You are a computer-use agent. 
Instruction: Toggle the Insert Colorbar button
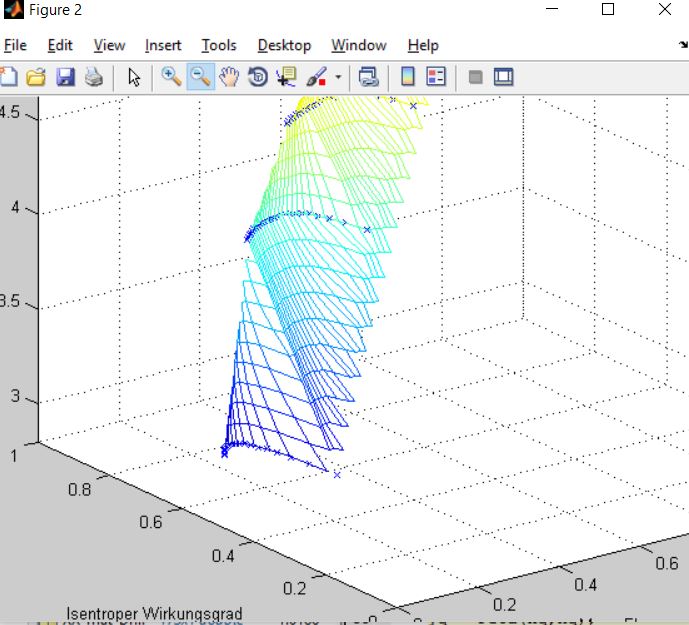click(x=407, y=77)
